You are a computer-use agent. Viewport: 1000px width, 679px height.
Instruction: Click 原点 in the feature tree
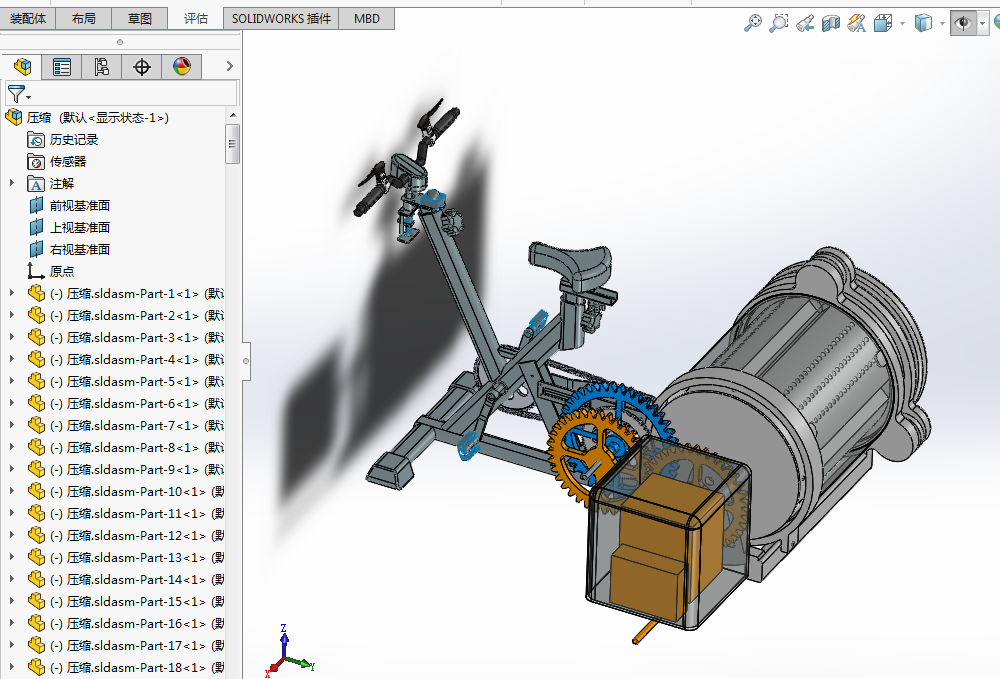tap(61, 271)
